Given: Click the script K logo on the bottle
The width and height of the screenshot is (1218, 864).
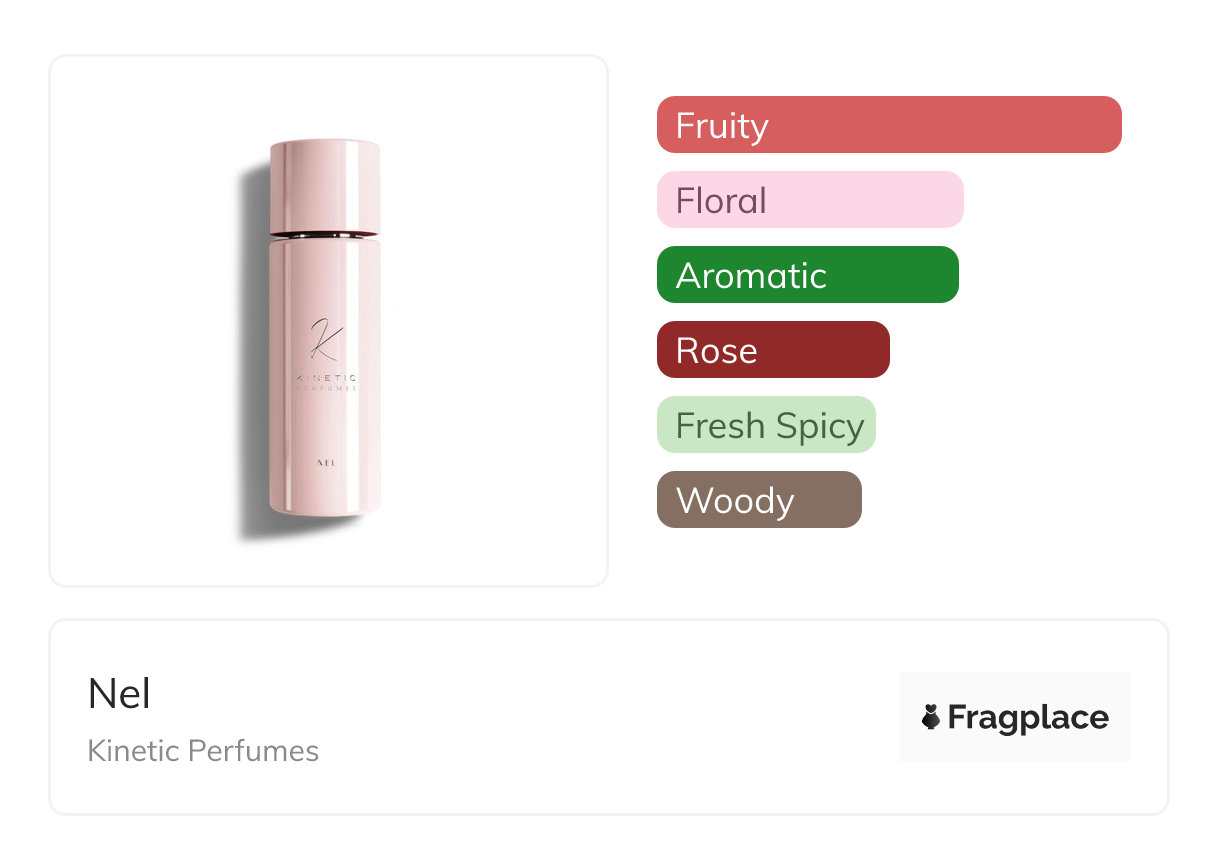Looking at the screenshot, I should click(x=323, y=340).
